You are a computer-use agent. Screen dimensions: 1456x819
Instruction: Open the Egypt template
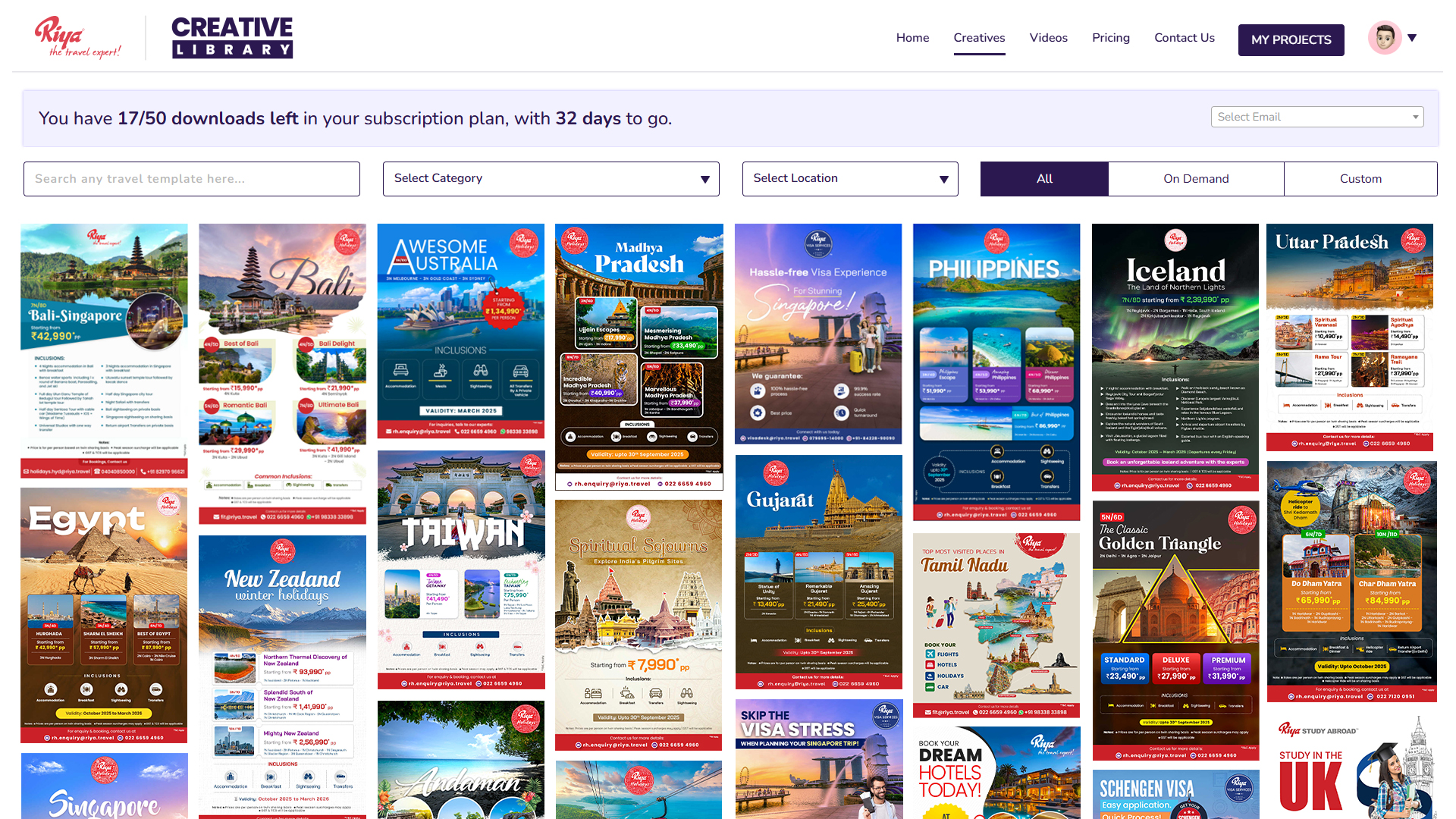click(104, 616)
